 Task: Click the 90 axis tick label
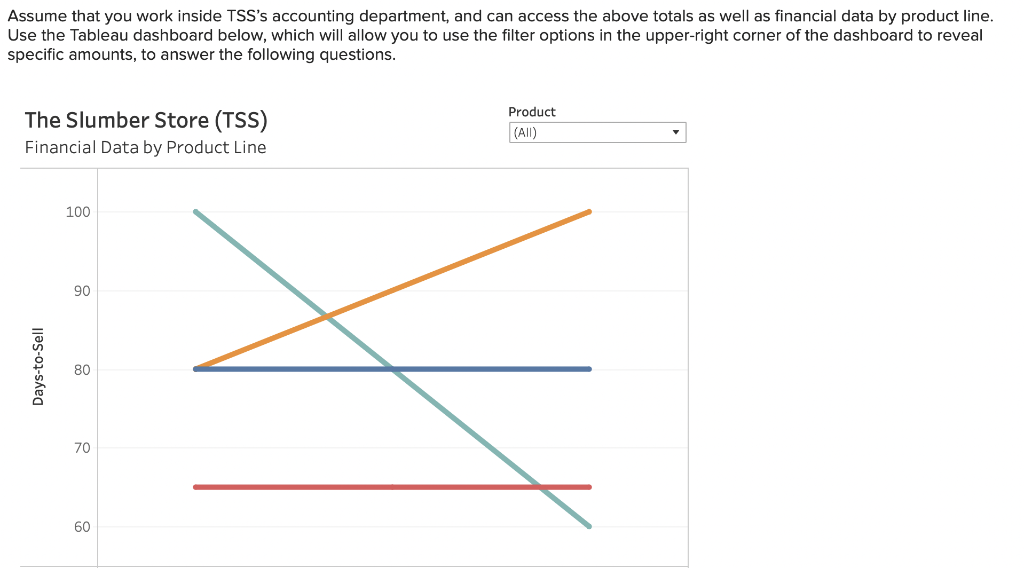[x=81, y=291]
